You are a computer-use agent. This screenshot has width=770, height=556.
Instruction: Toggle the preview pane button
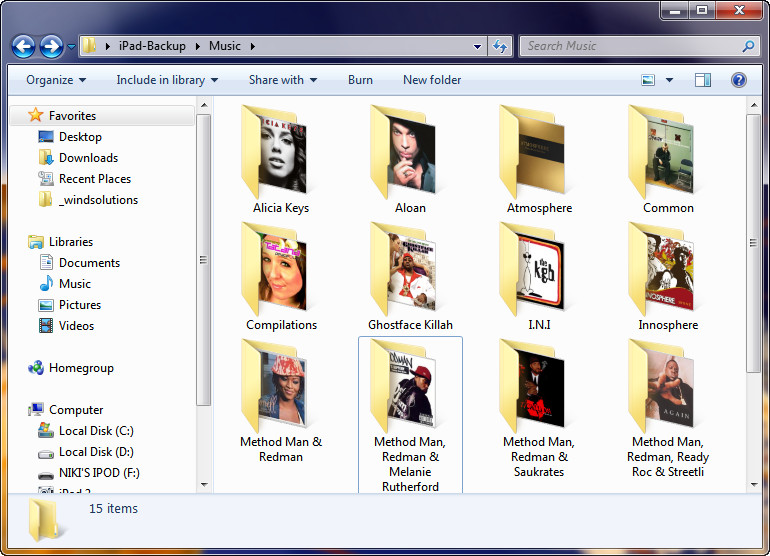coord(703,80)
